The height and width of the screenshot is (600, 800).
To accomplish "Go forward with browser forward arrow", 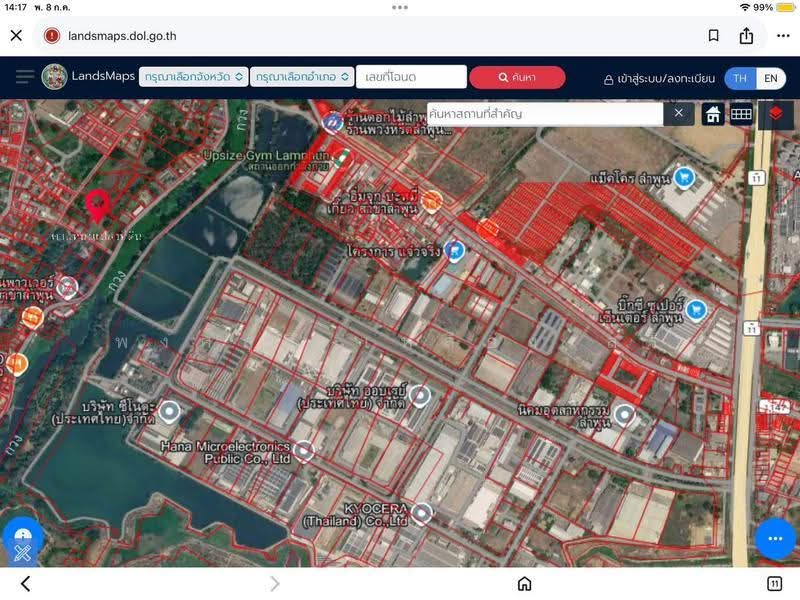I will [274, 583].
